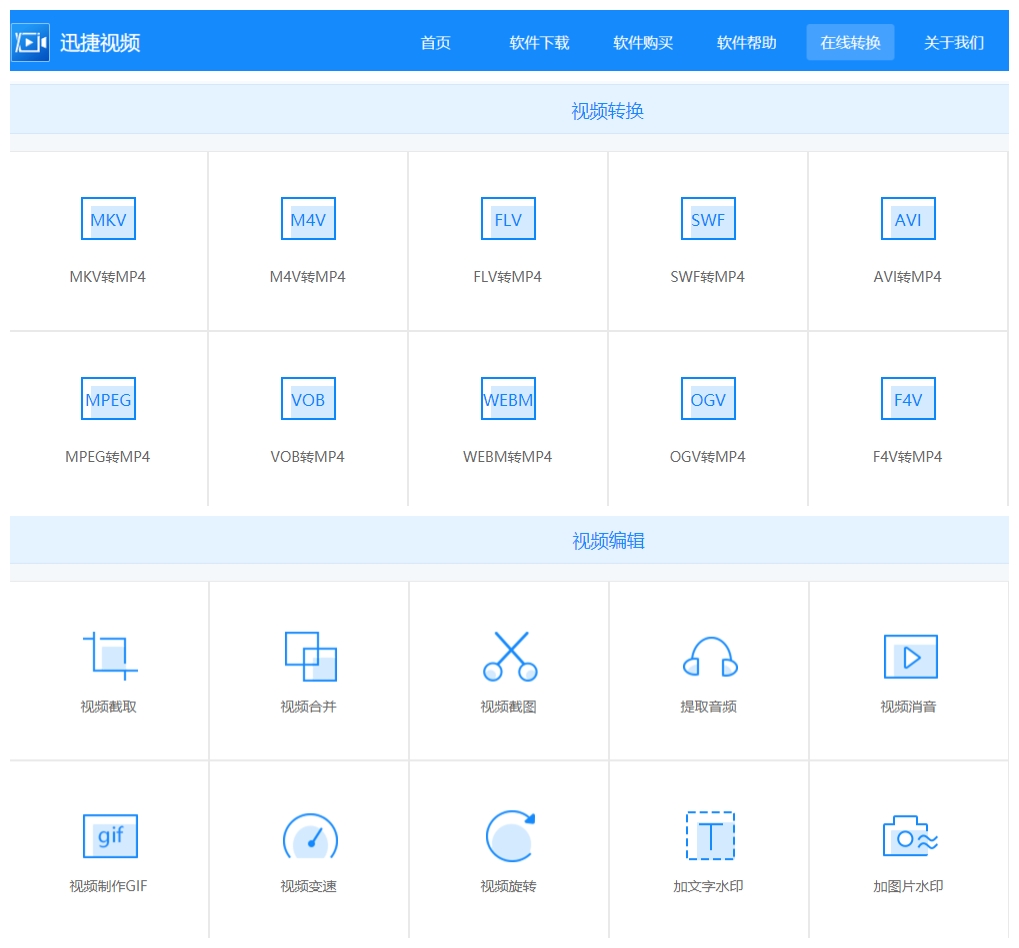Open the 视频制作GIF label

click(109, 886)
